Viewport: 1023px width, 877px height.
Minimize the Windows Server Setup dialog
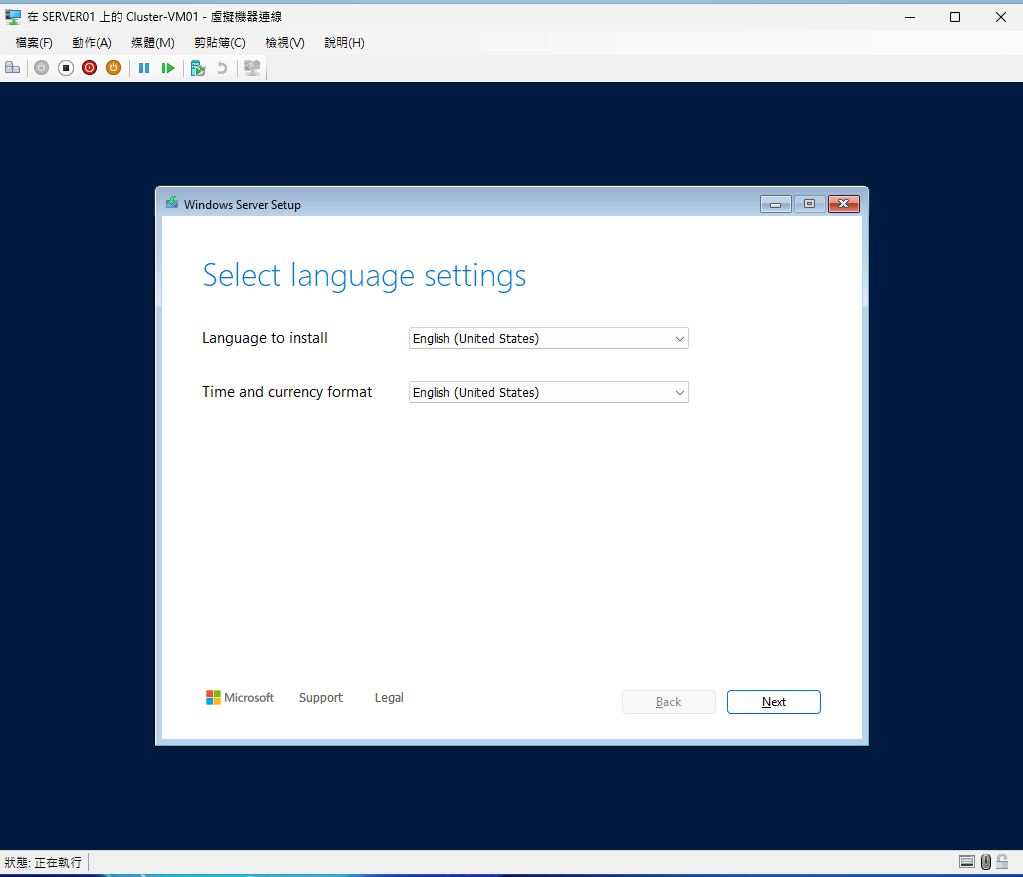pyautogui.click(x=776, y=204)
